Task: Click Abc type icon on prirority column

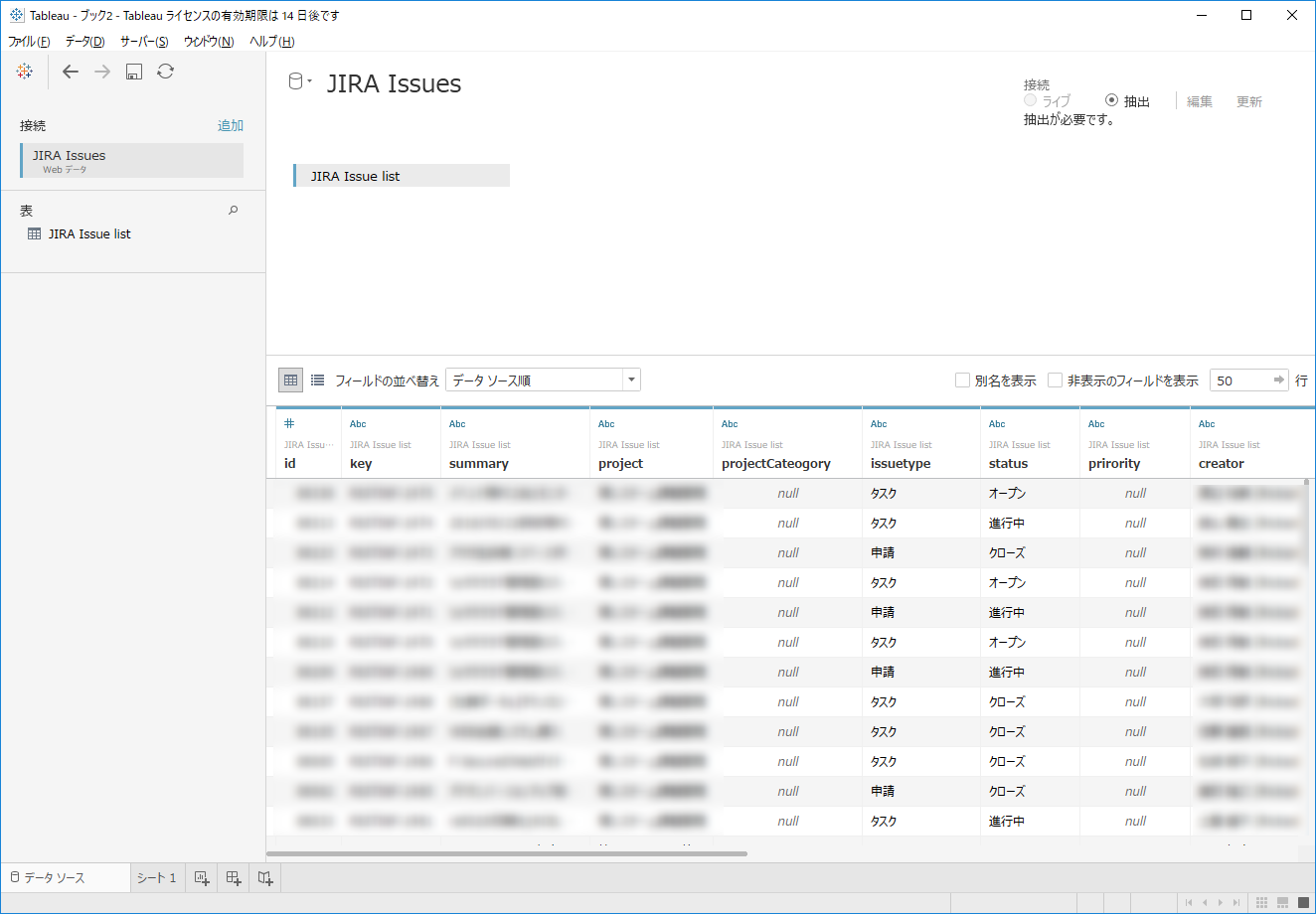Action: [x=1096, y=424]
